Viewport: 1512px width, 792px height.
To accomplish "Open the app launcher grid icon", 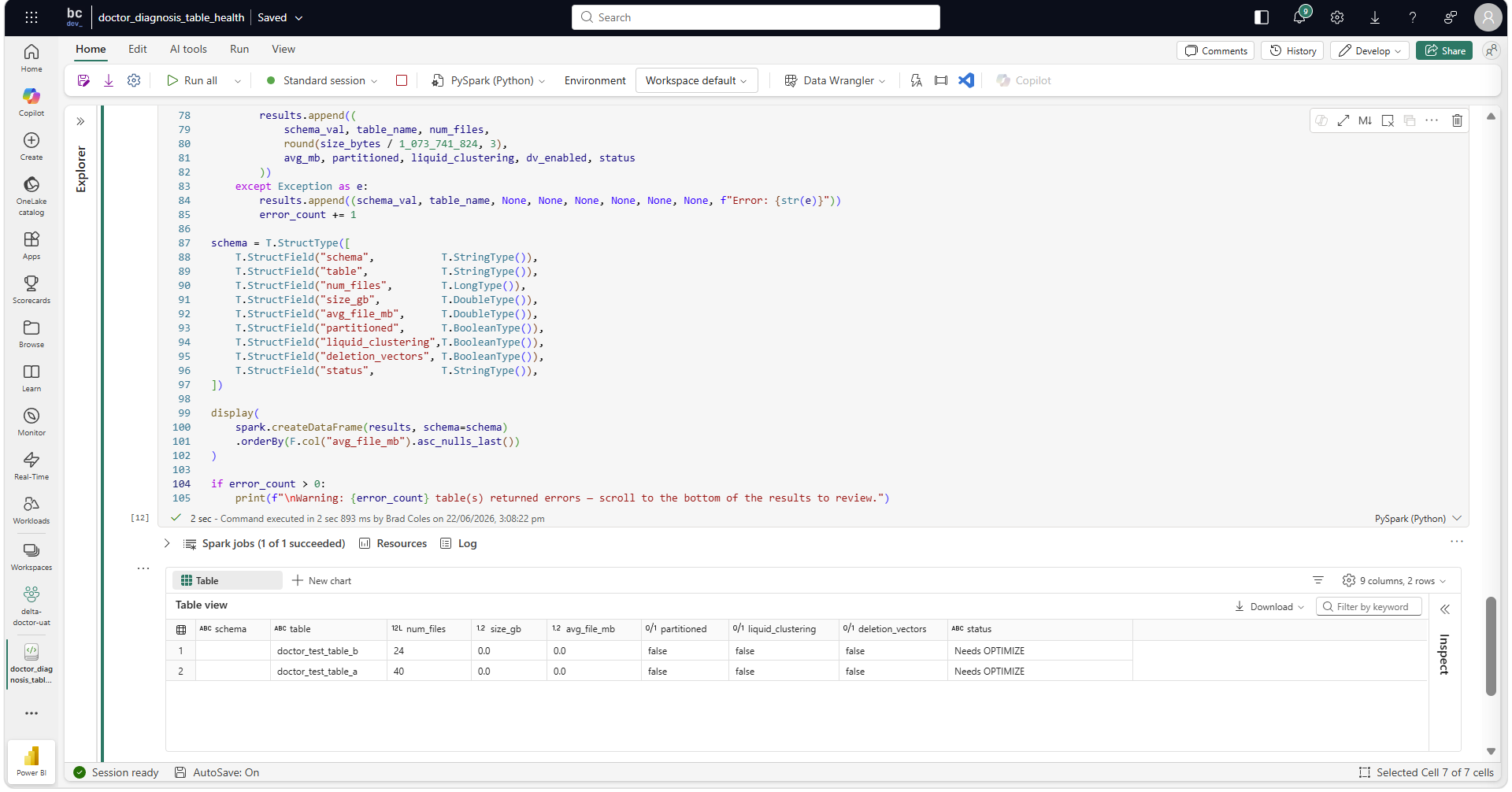I will (31, 17).
